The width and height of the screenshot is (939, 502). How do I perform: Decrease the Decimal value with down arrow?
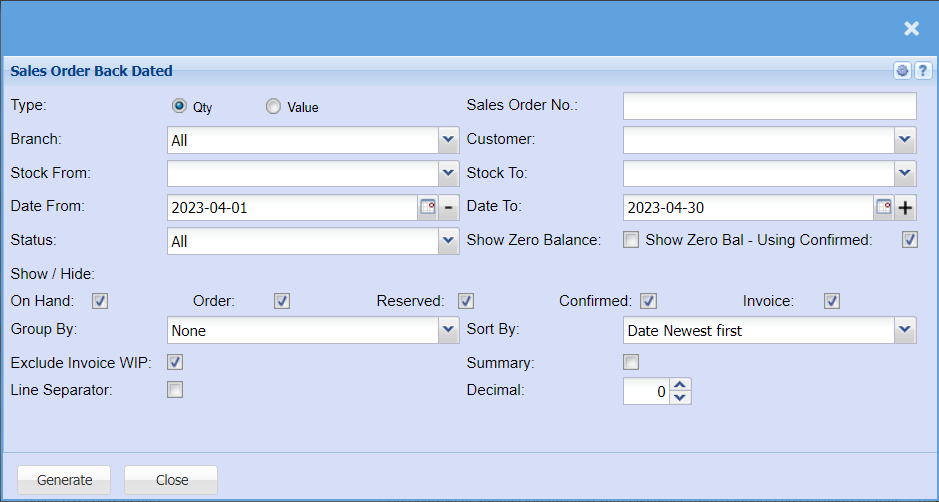680,397
